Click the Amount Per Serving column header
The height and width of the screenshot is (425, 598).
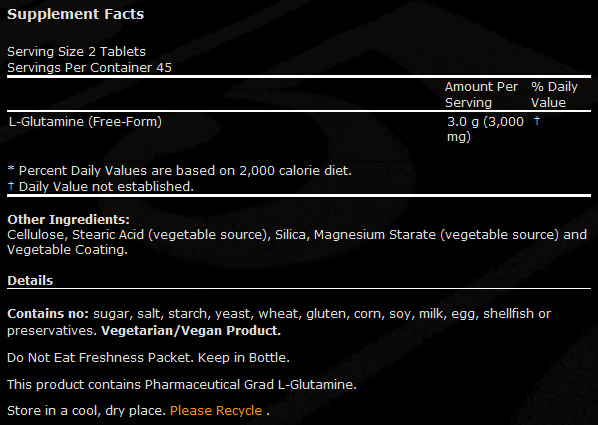tap(481, 95)
